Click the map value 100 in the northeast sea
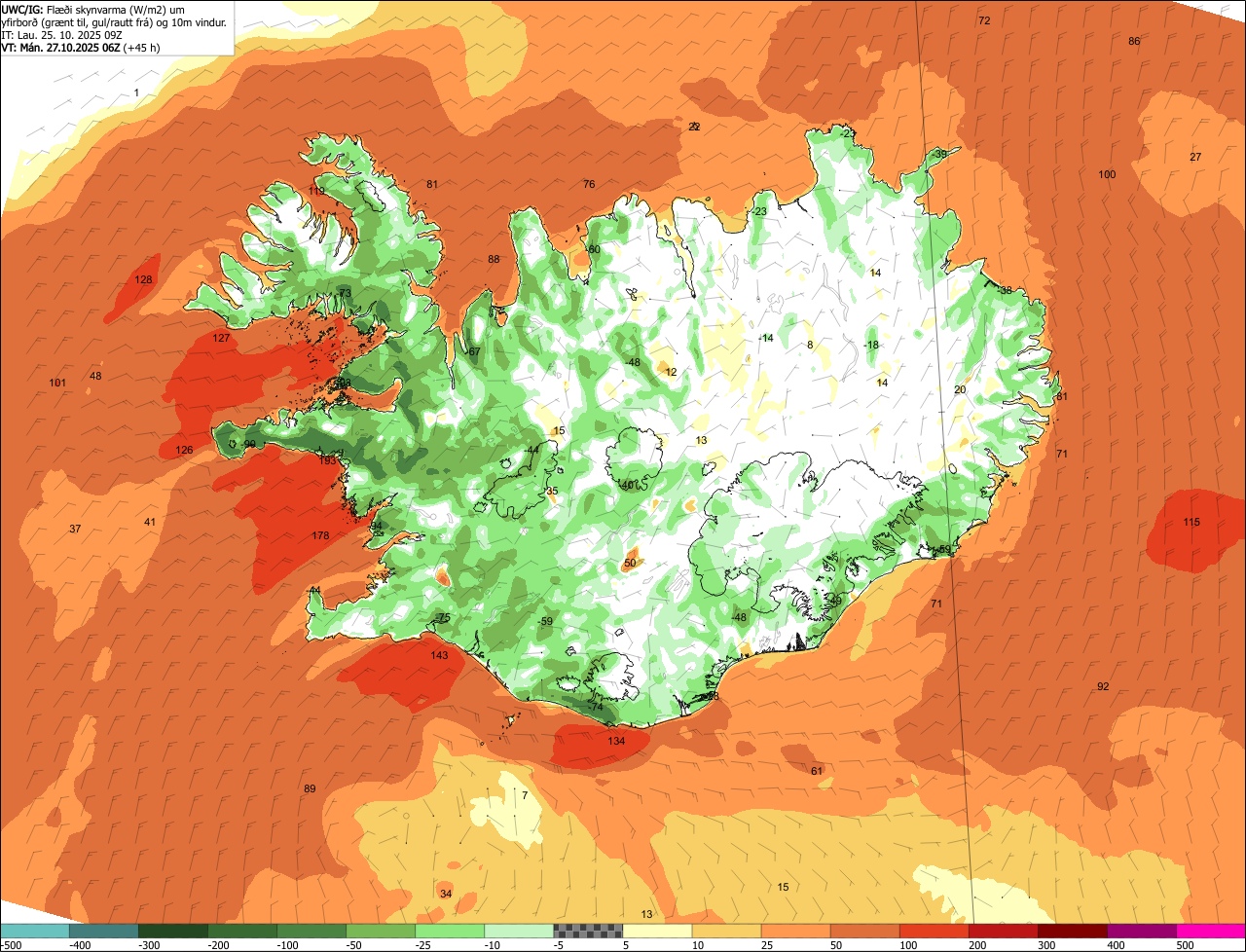The image size is (1246, 952). click(1107, 175)
